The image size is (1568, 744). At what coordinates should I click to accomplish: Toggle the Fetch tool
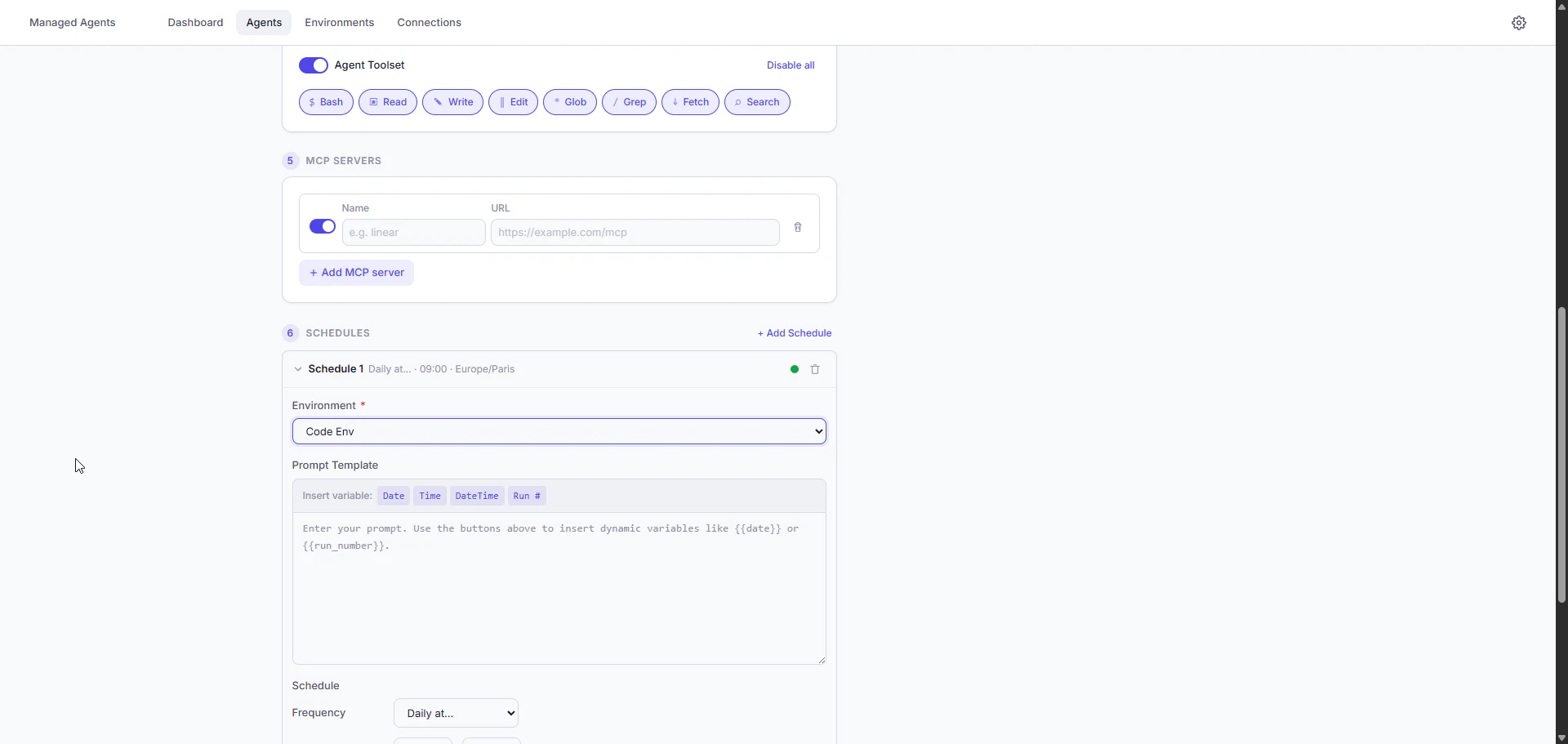[x=689, y=101]
